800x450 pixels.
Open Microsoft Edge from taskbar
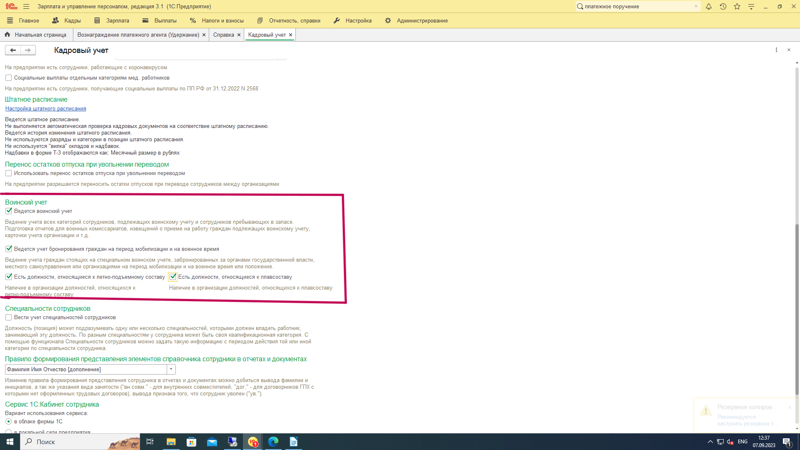pyautogui.click(x=273, y=442)
